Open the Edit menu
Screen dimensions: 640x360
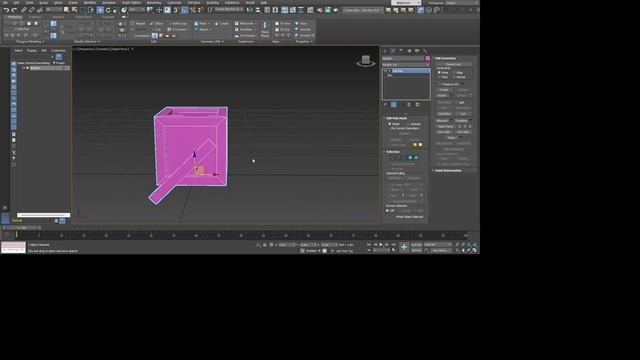pos(16,2)
